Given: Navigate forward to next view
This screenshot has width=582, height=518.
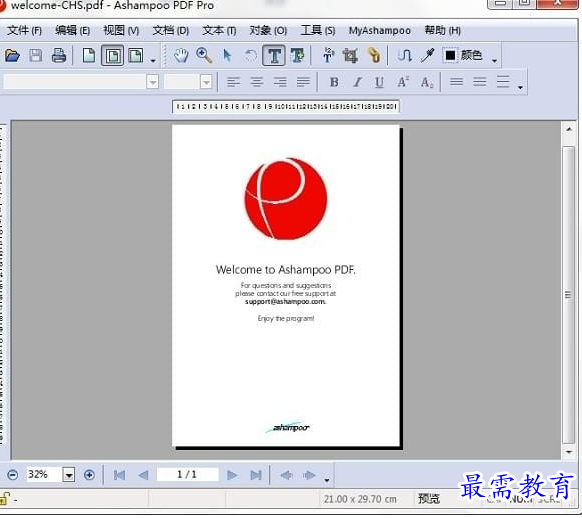Looking at the screenshot, I should 309,475.
